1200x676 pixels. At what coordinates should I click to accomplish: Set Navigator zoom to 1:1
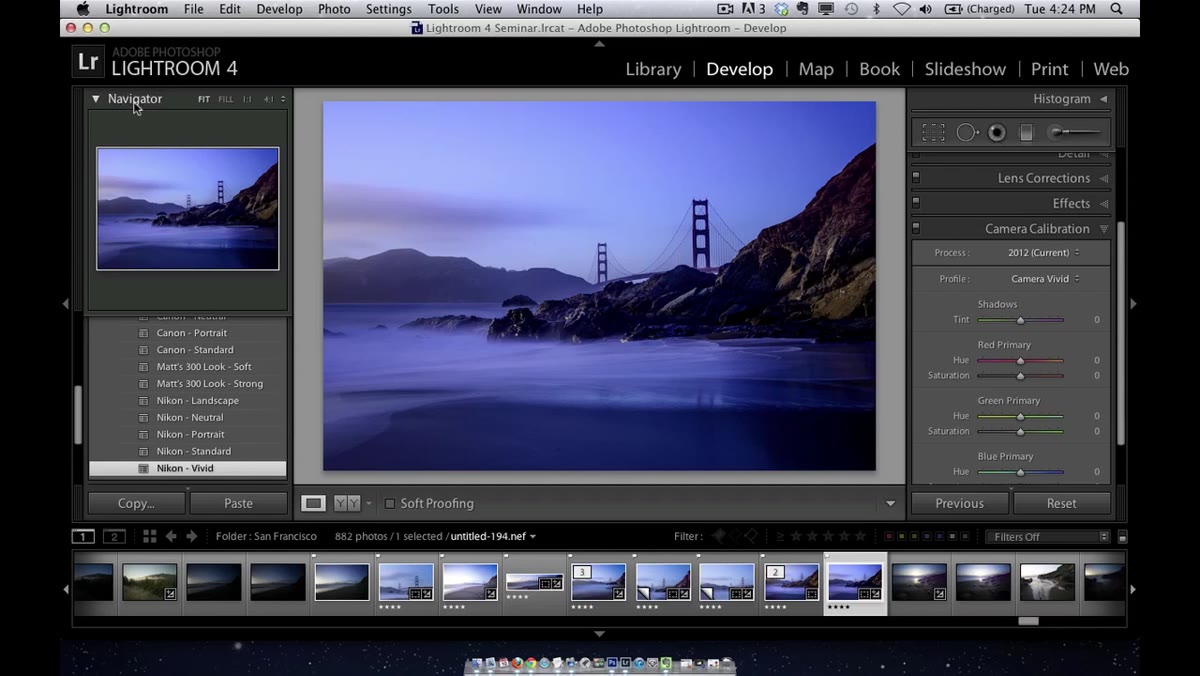click(248, 99)
